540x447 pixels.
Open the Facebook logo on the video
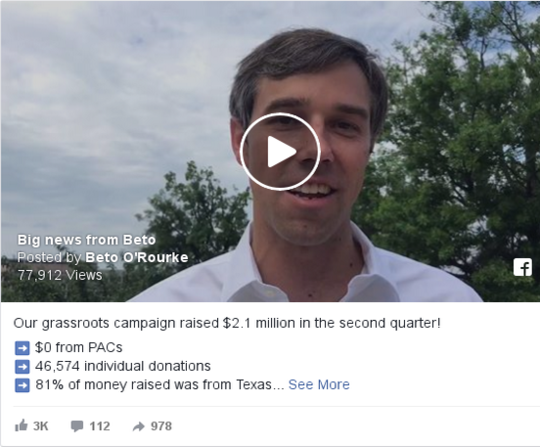(523, 267)
